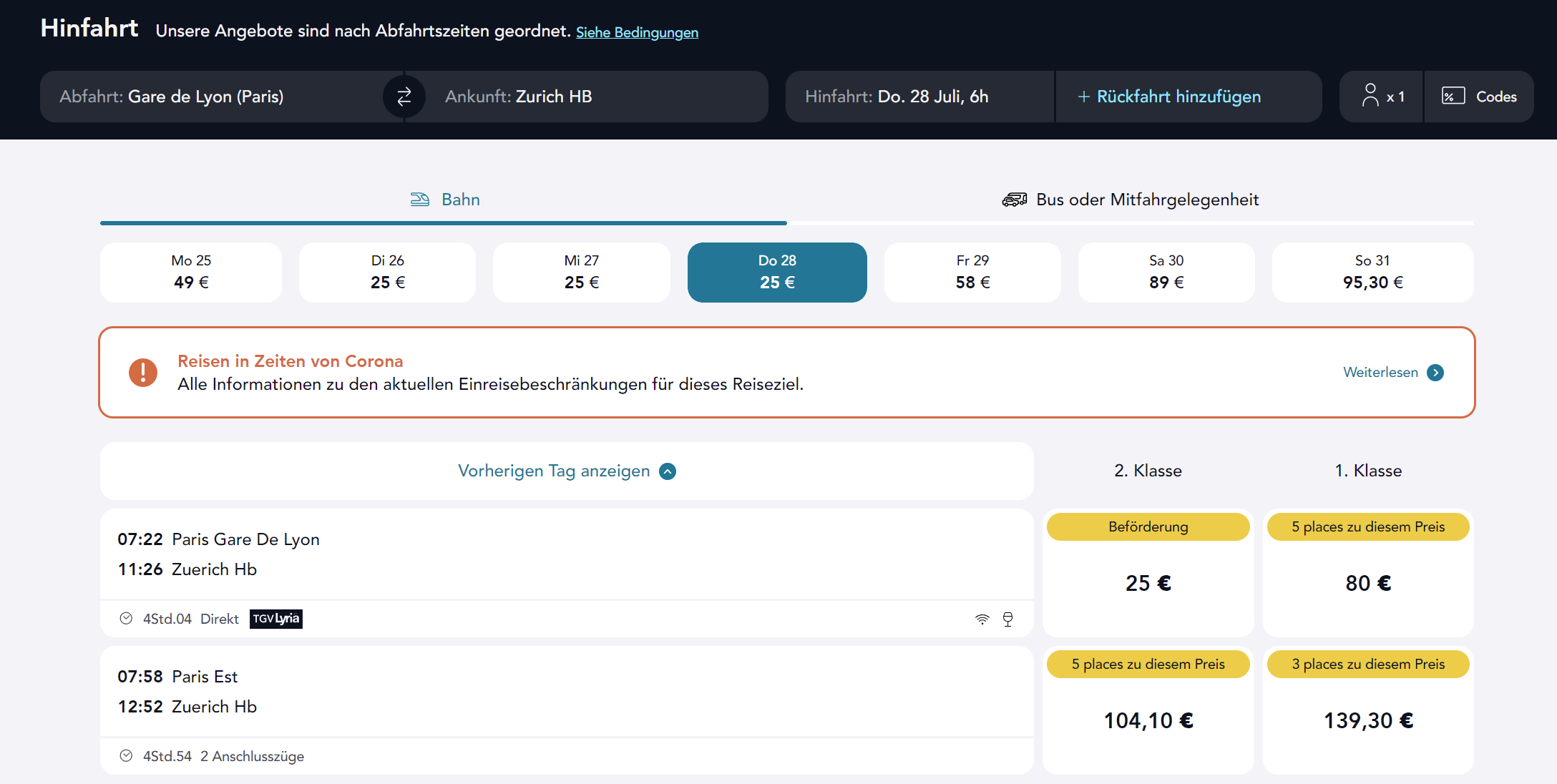Click the WiFi amenity icon
Screen dimensions: 1557x784
[x=982, y=619]
